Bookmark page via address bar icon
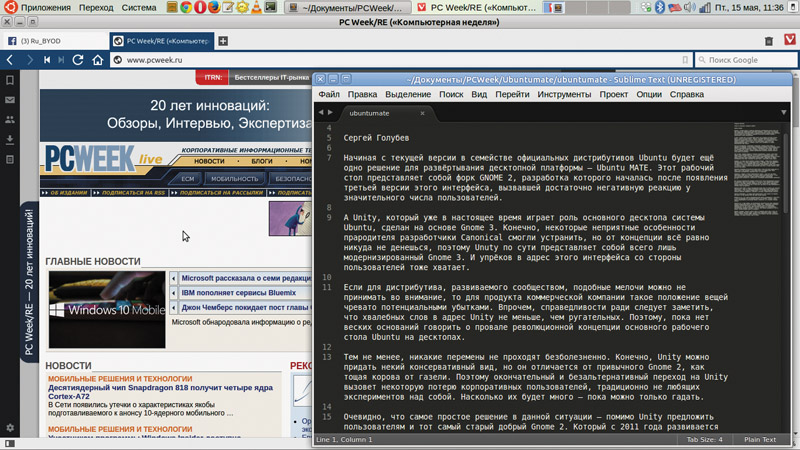 coord(685,60)
